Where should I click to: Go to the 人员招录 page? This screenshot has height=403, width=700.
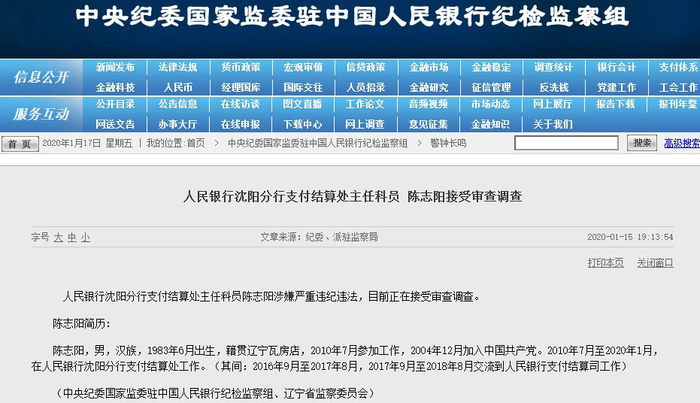(366, 87)
